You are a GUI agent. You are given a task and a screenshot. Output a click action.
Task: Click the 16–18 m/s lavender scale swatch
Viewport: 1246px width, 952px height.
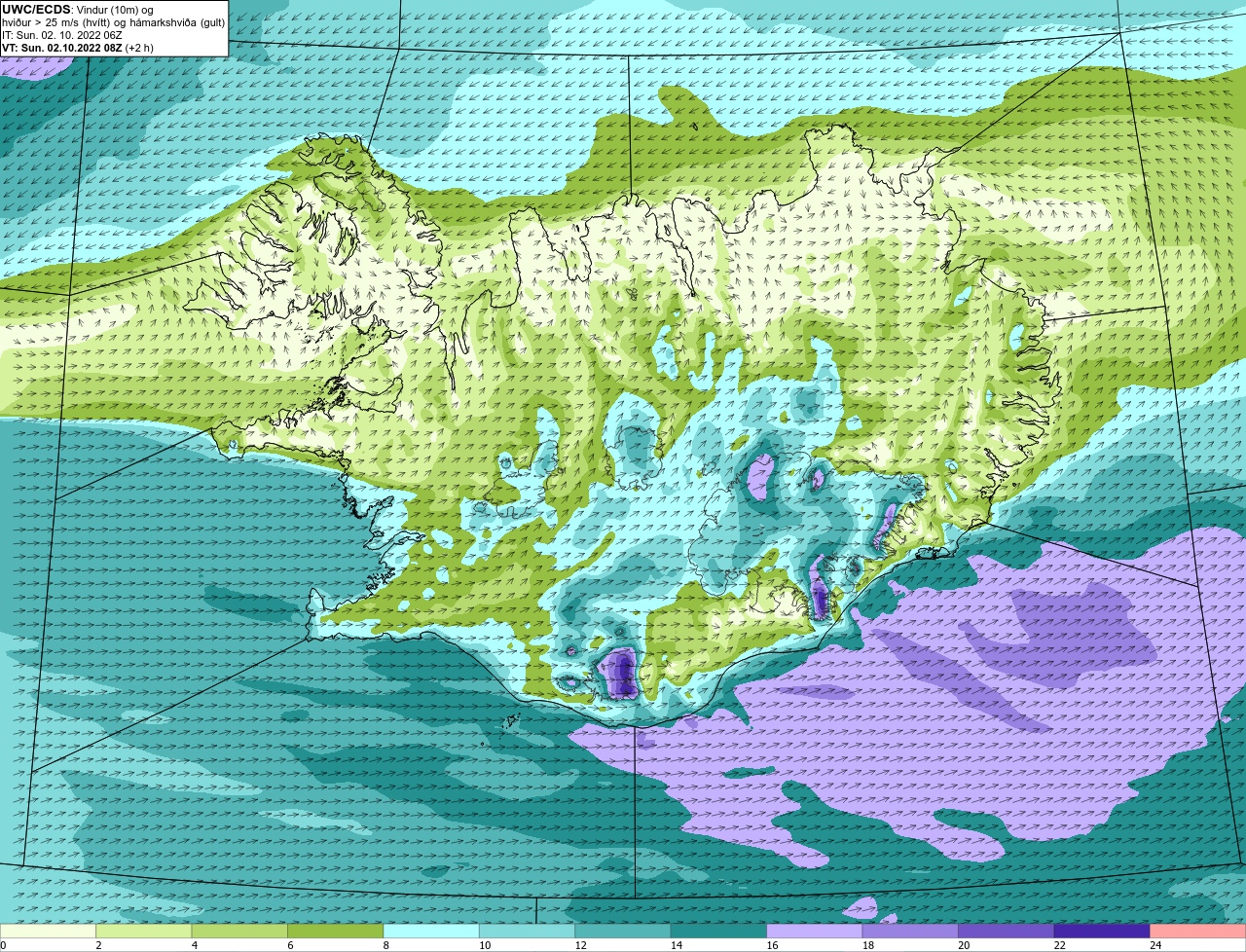815,931
